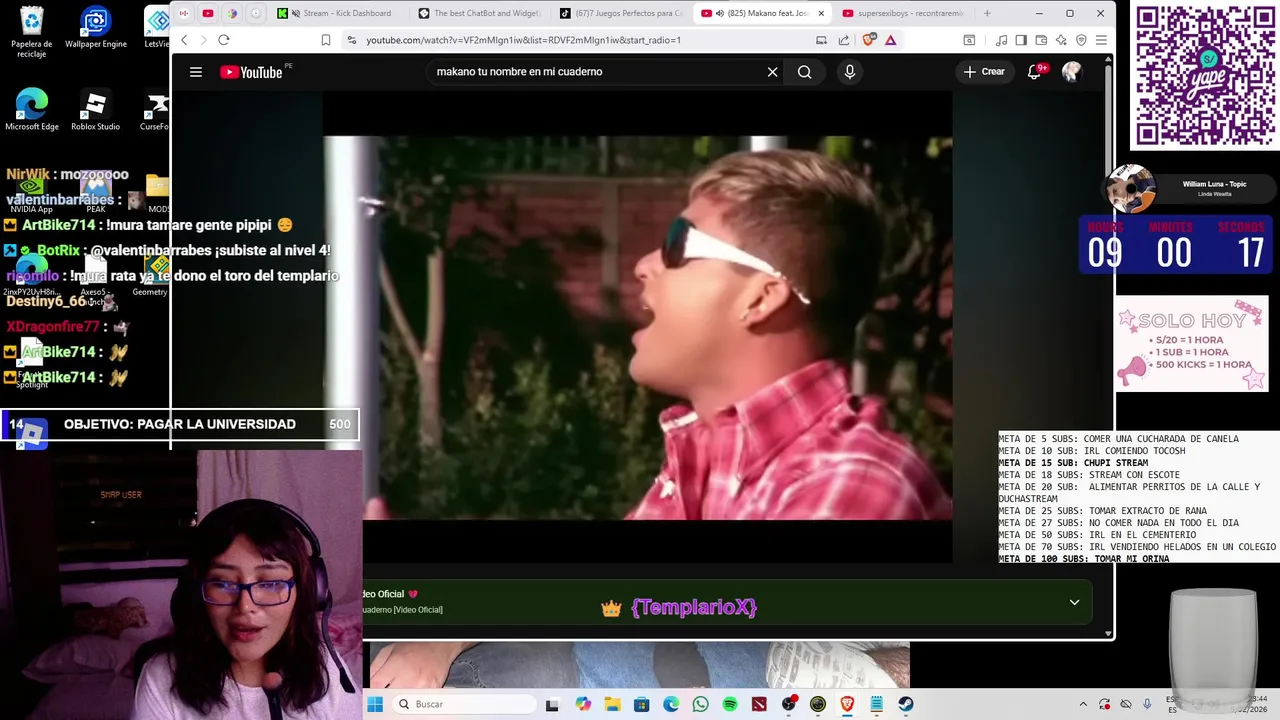Clear the YouTube search query
Viewport: 1280px width, 720px height.
tap(772, 72)
